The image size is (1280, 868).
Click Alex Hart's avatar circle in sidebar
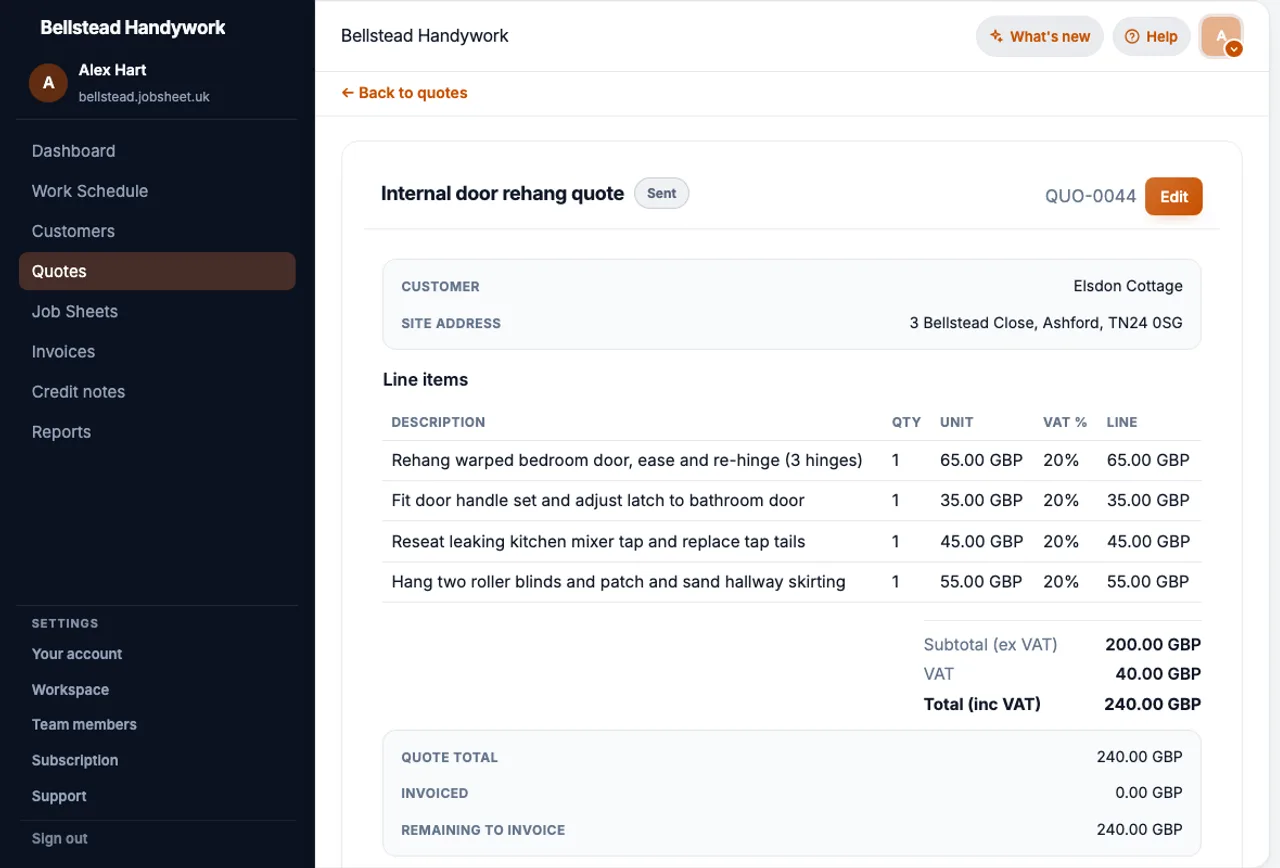(x=48, y=83)
